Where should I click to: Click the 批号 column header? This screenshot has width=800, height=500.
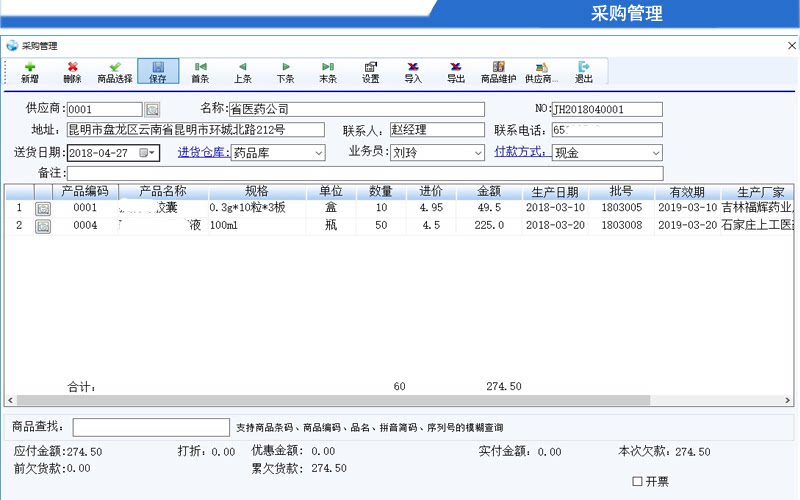coord(621,191)
